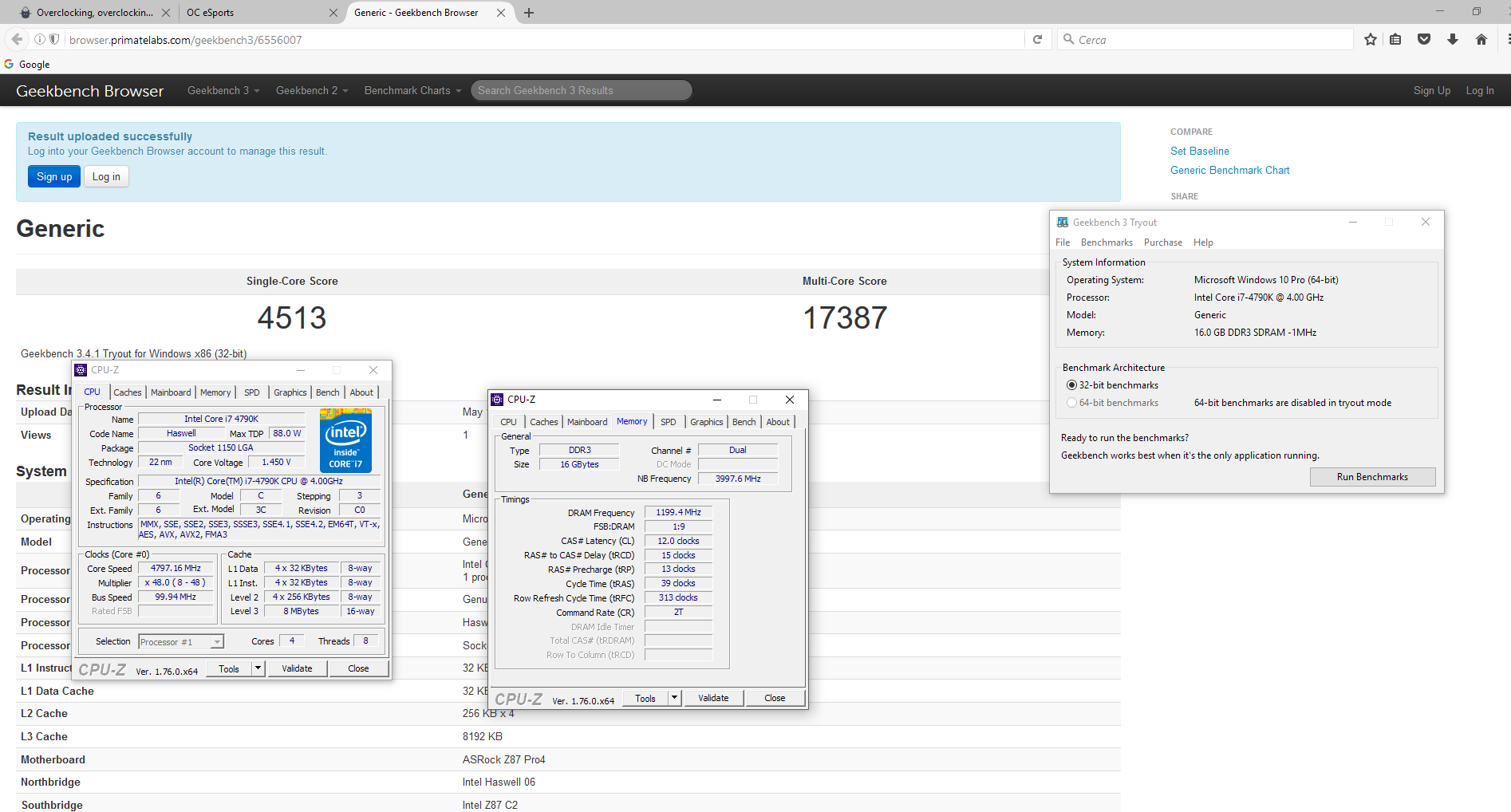Click Validate in Memory CPU-Z window
Image resolution: width=1511 pixels, height=812 pixels.
[713, 698]
